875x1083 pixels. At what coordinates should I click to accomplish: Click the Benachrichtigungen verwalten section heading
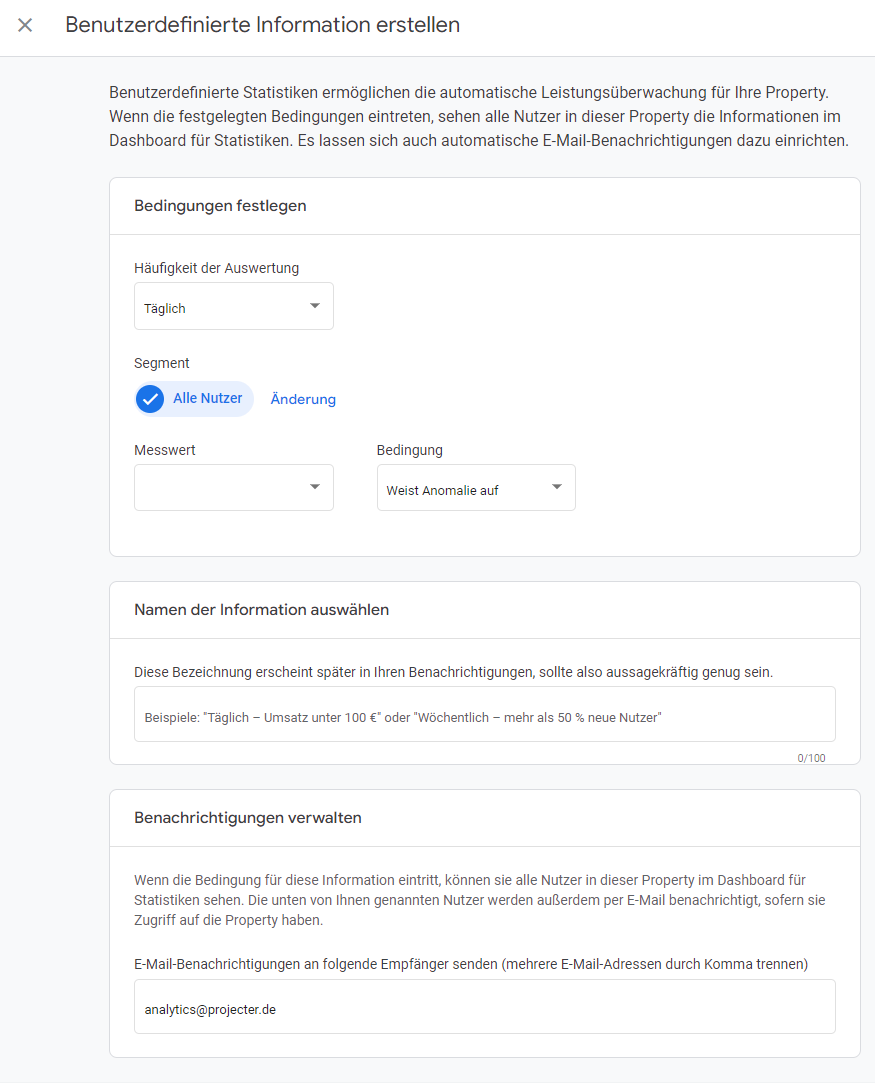(248, 818)
